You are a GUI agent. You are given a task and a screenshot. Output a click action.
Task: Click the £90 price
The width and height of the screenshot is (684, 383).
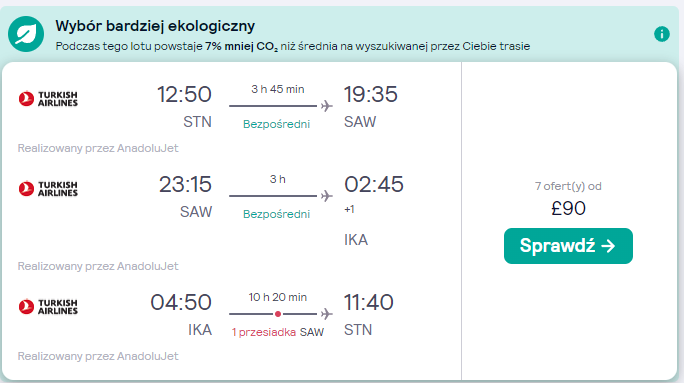tap(568, 209)
